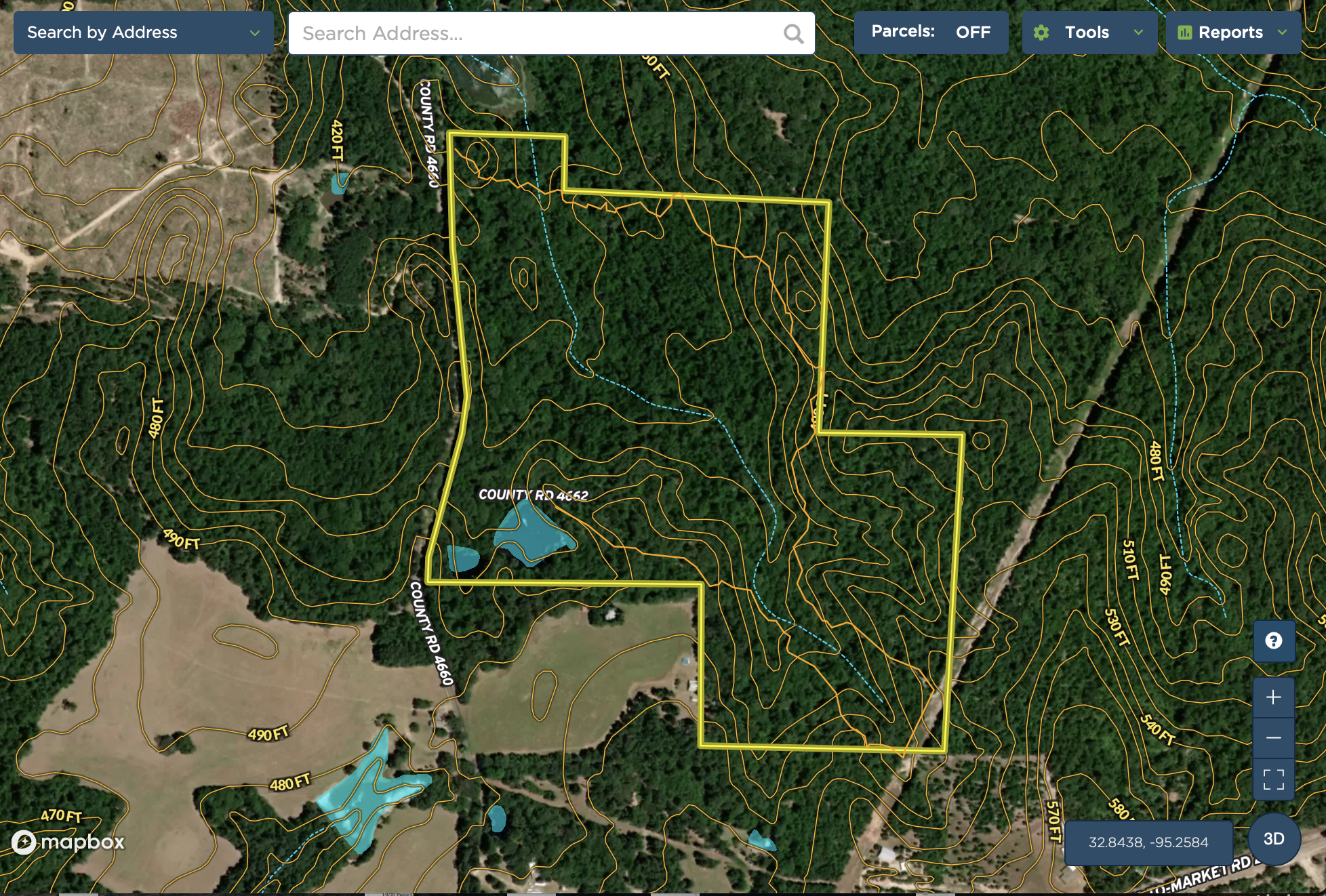Open the Tools menu
The image size is (1326, 896).
coord(1089,32)
